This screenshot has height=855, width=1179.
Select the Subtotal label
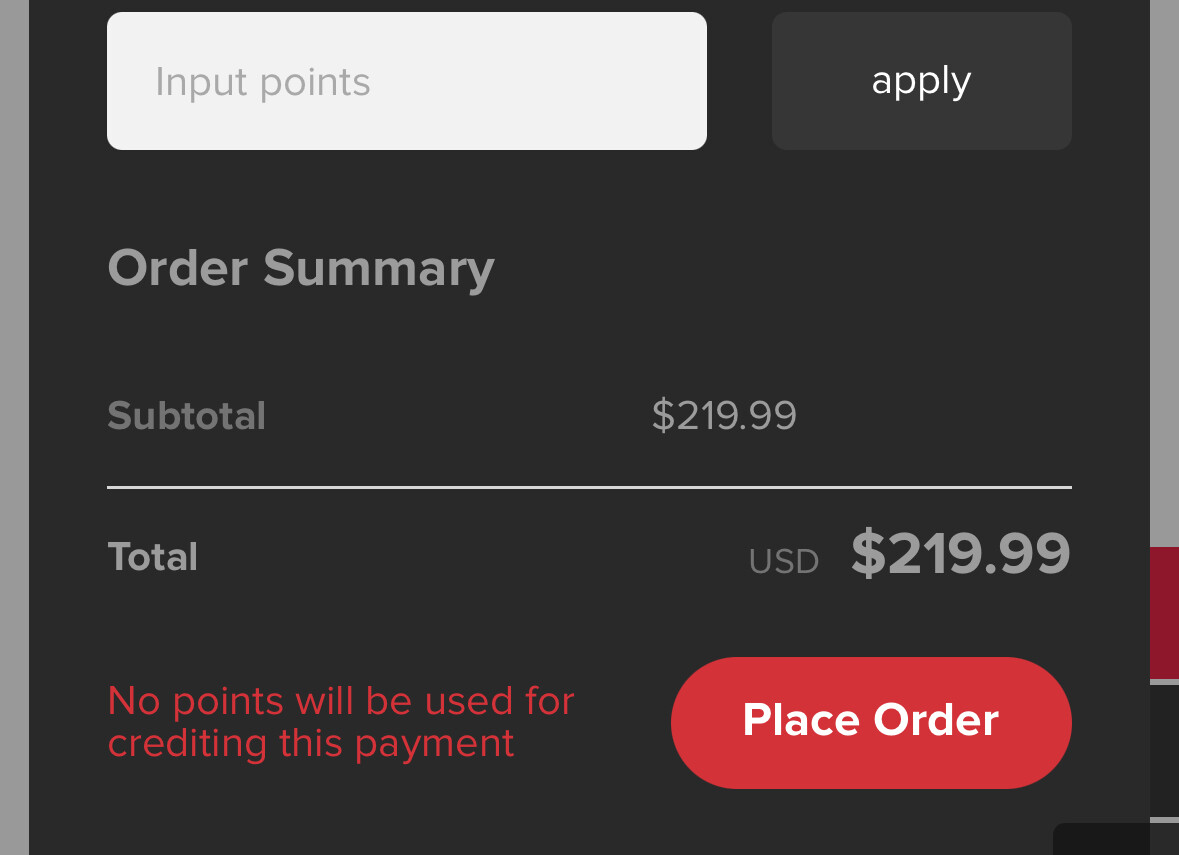pyautogui.click(x=186, y=416)
